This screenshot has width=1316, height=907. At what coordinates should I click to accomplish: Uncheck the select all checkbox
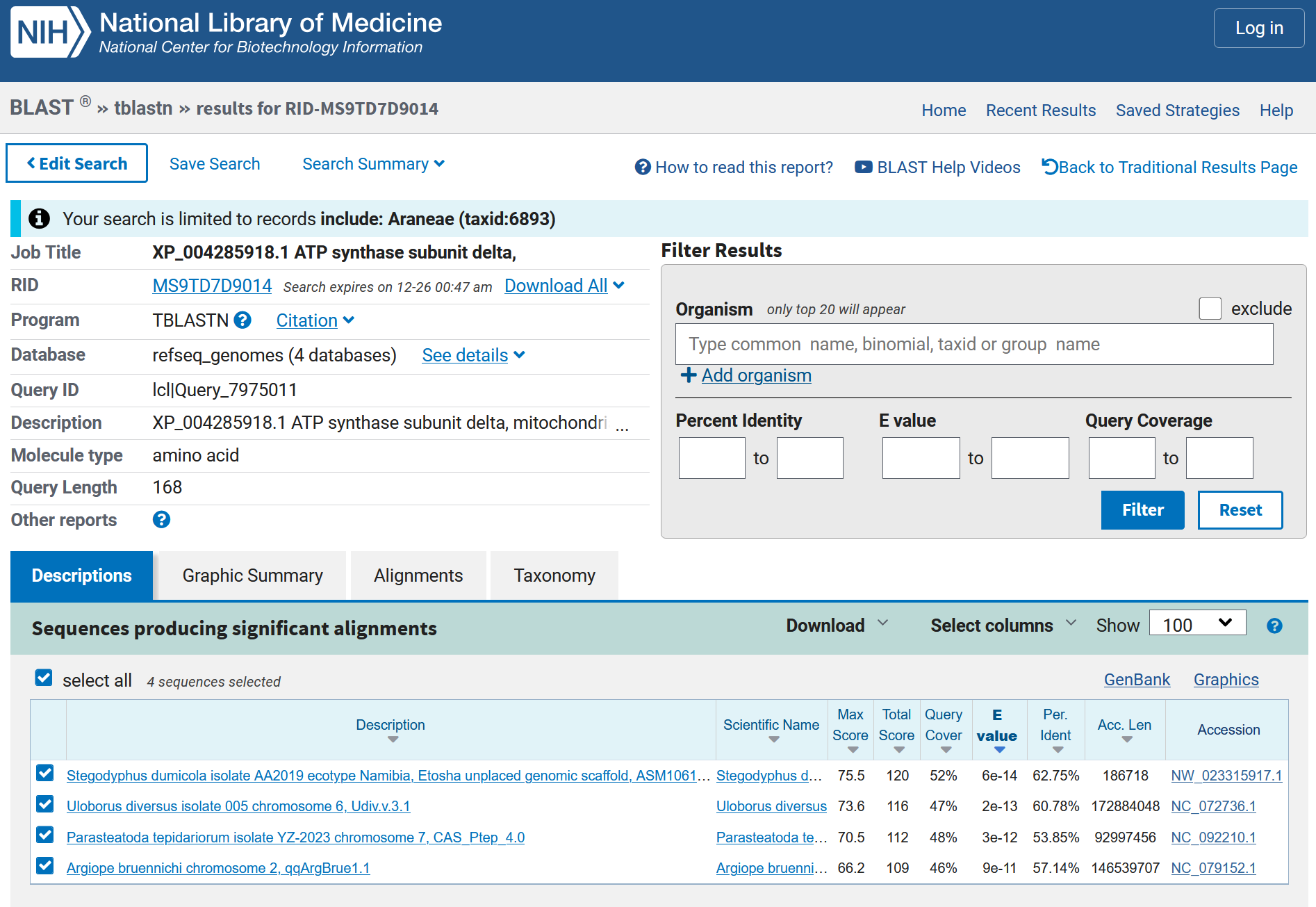pos(44,678)
